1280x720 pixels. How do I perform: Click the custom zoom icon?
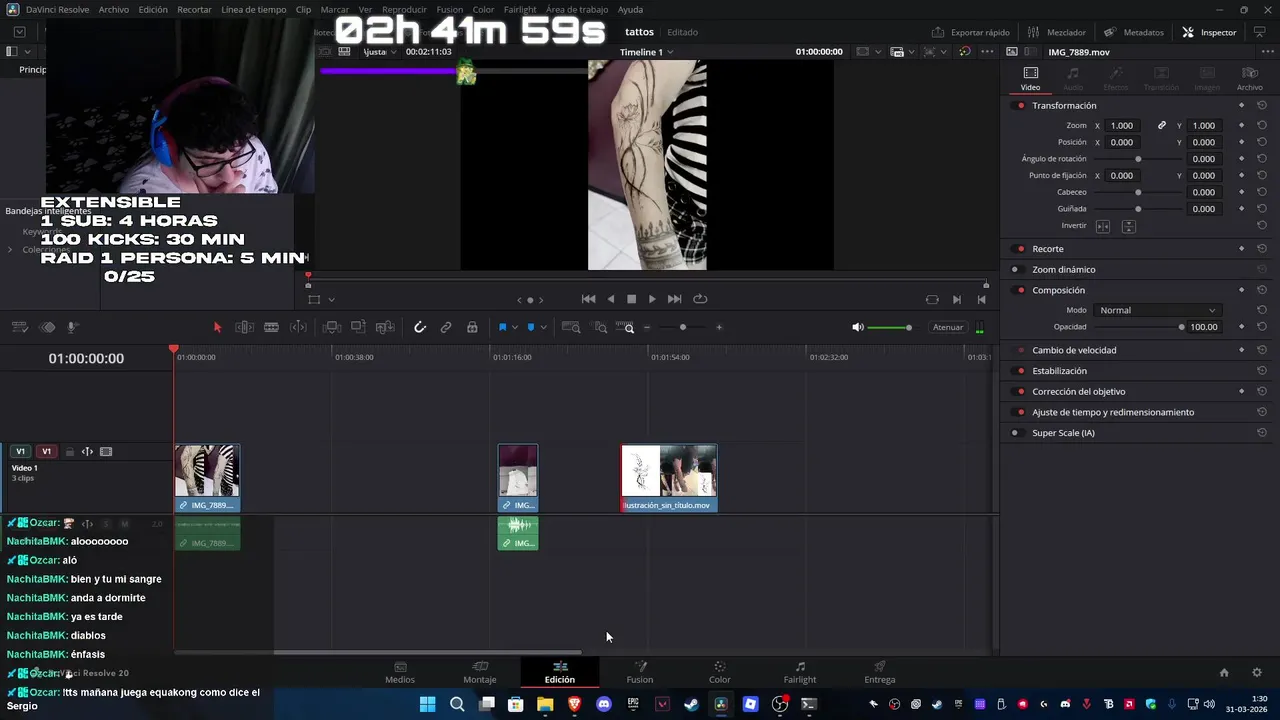(x=625, y=327)
